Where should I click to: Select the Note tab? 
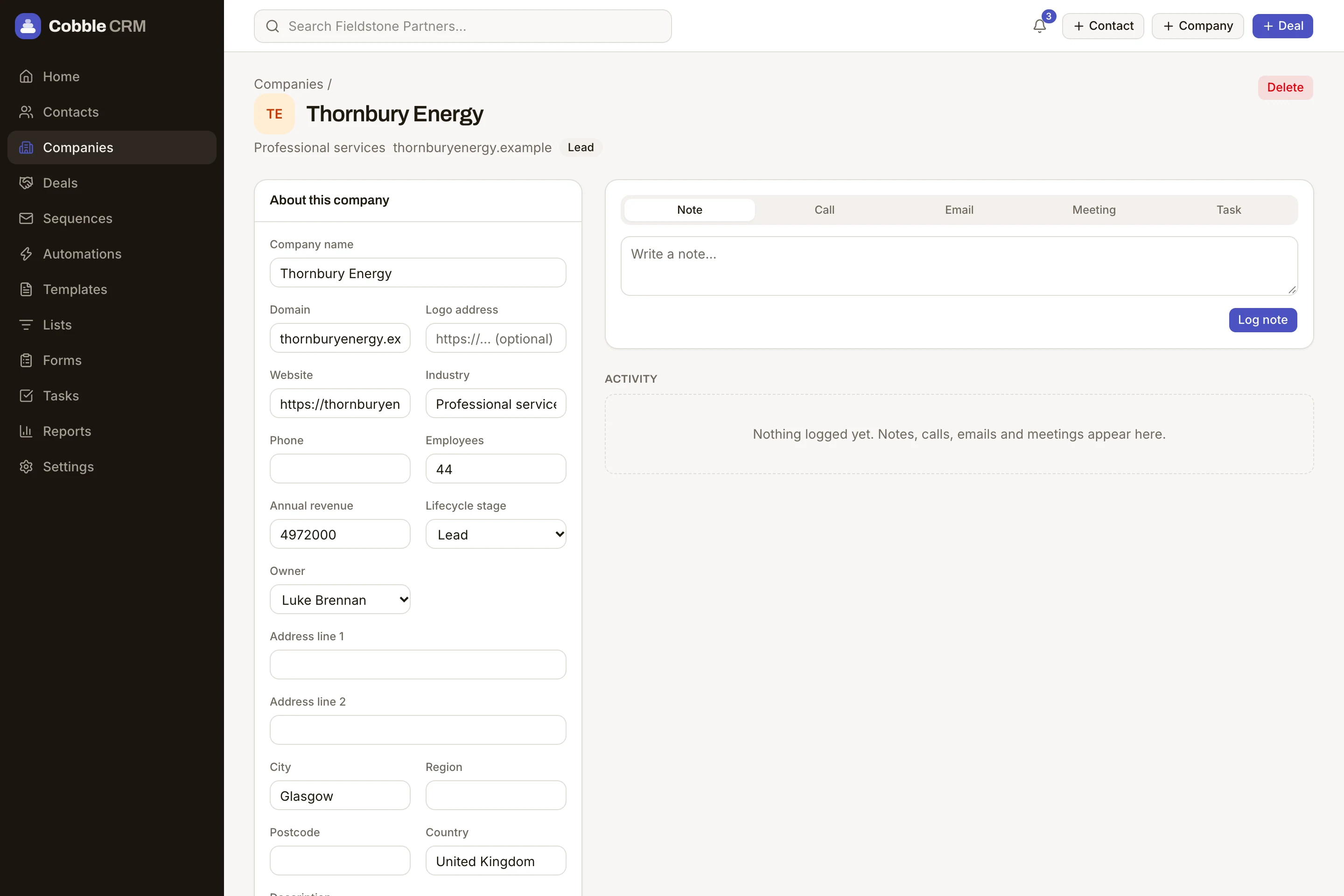[690, 210]
